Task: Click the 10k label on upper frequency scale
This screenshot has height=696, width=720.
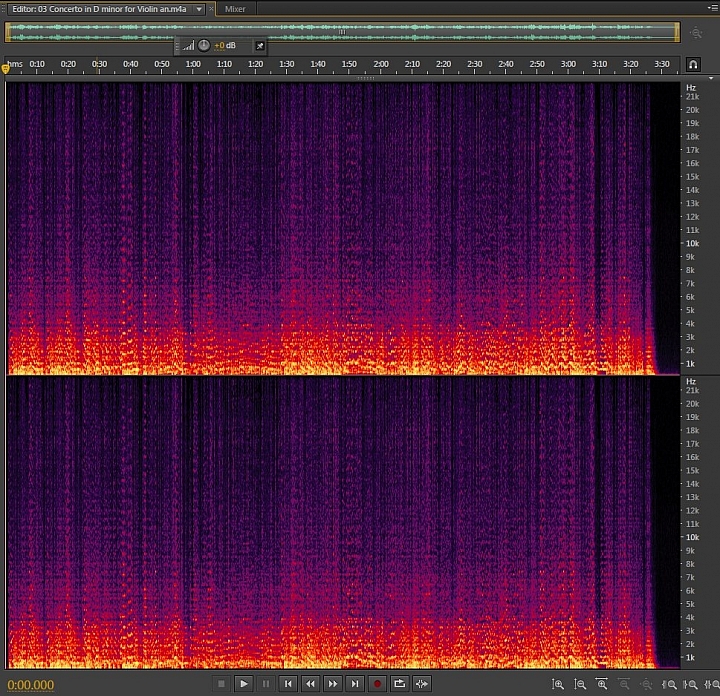Action: (x=692, y=243)
